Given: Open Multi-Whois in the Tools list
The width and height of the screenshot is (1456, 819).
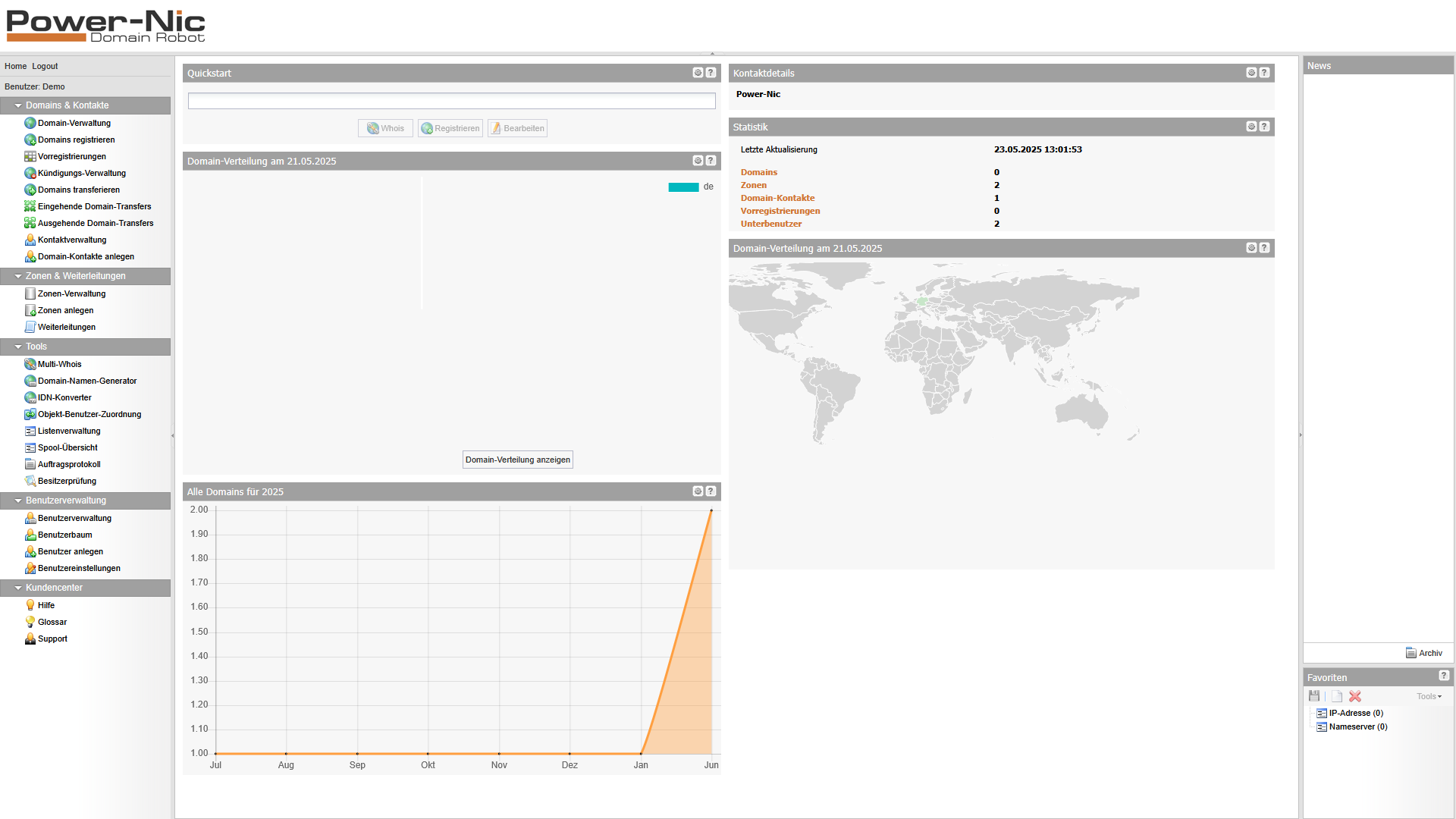Looking at the screenshot, I should click(x=59, y=364).
